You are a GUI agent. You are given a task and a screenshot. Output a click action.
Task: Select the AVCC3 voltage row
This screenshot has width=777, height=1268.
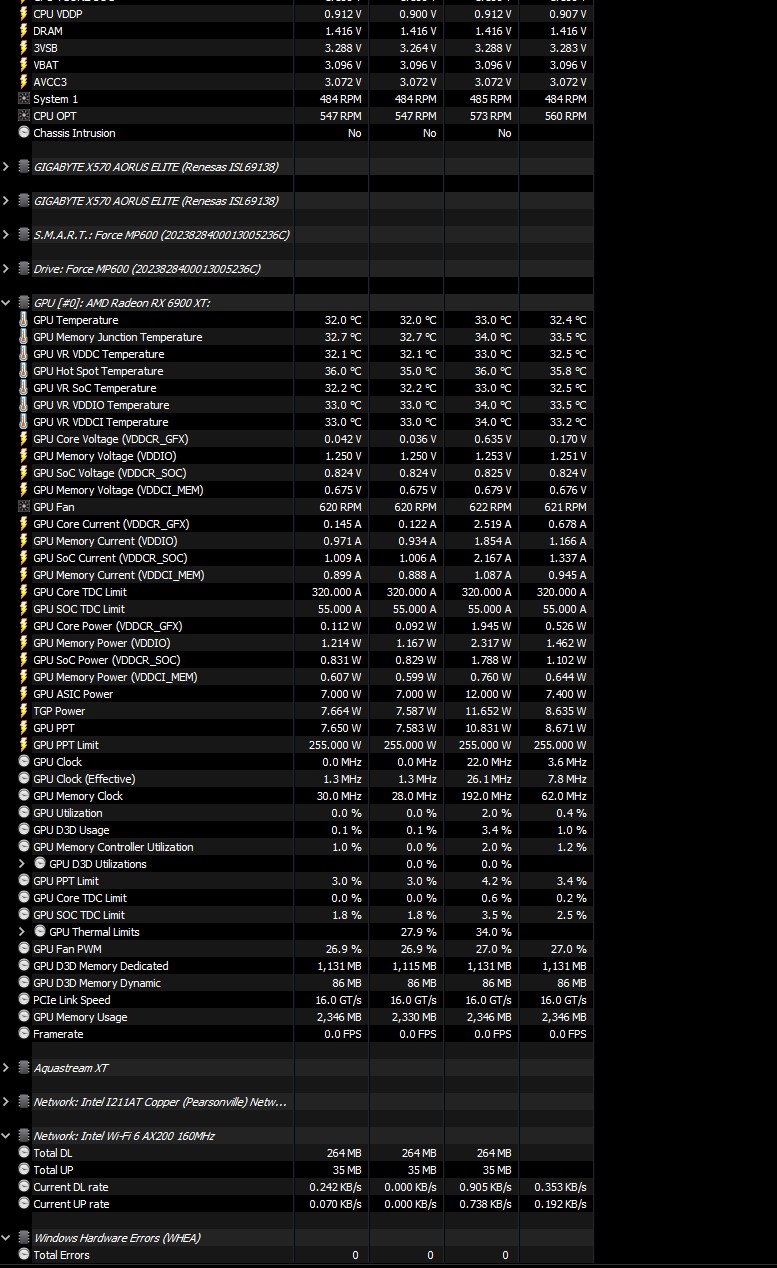pyautogui.click(x=297, y=82)
